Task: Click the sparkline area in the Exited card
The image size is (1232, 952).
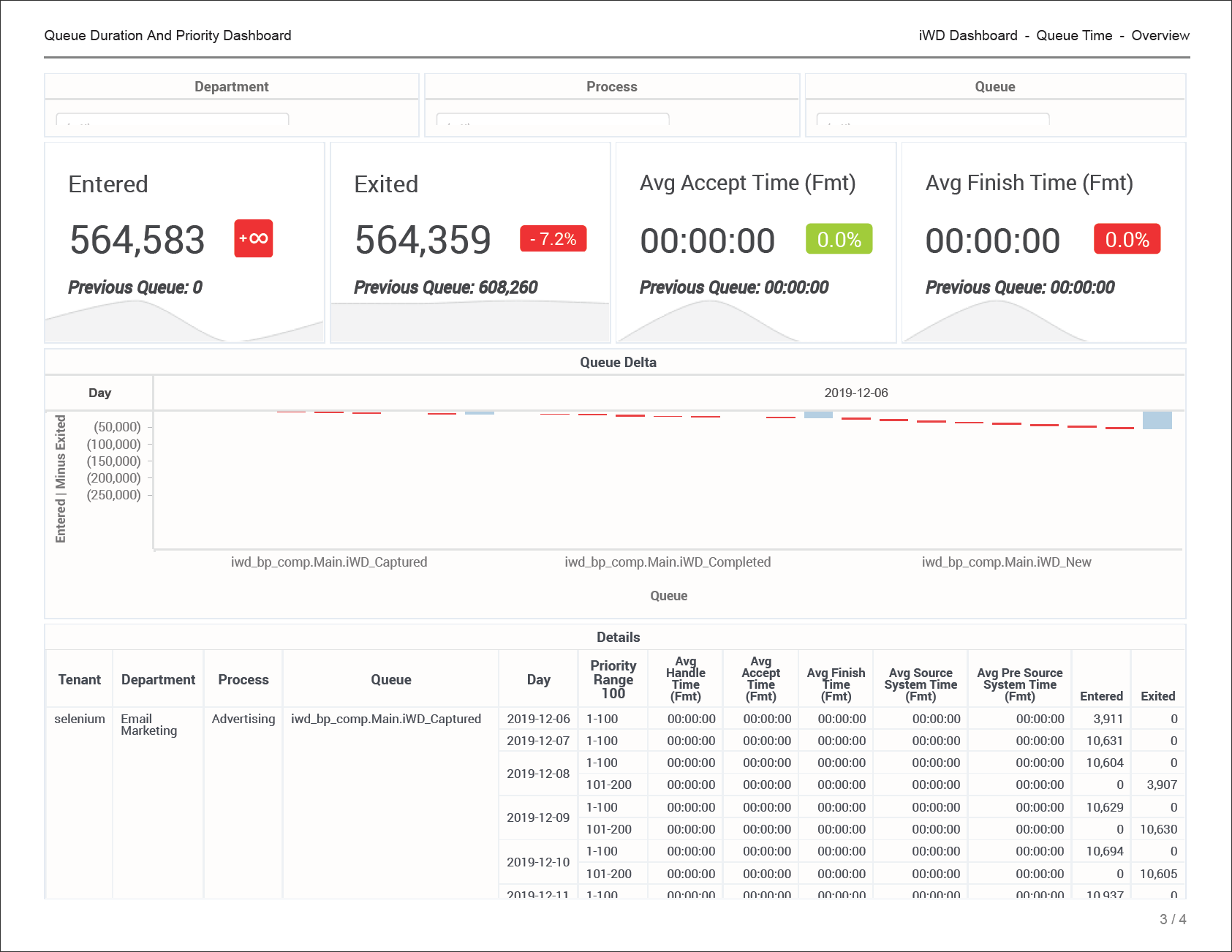Action: click(469, 322)
